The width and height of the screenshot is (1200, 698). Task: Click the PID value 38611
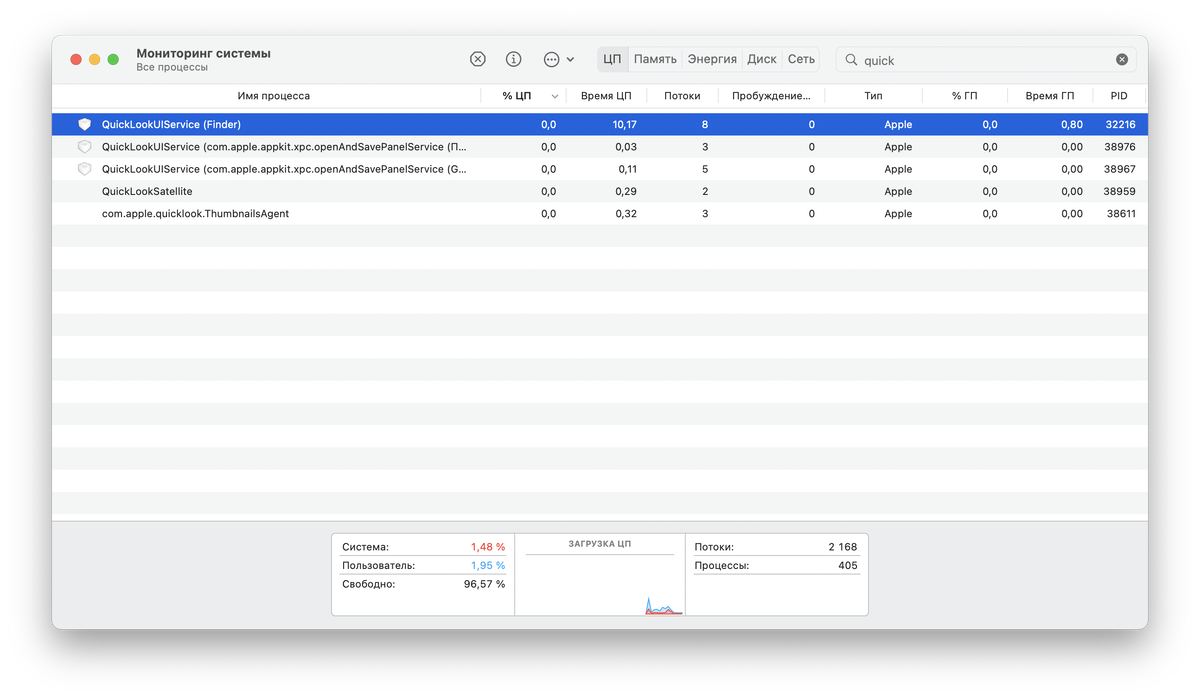(1119, 214)
